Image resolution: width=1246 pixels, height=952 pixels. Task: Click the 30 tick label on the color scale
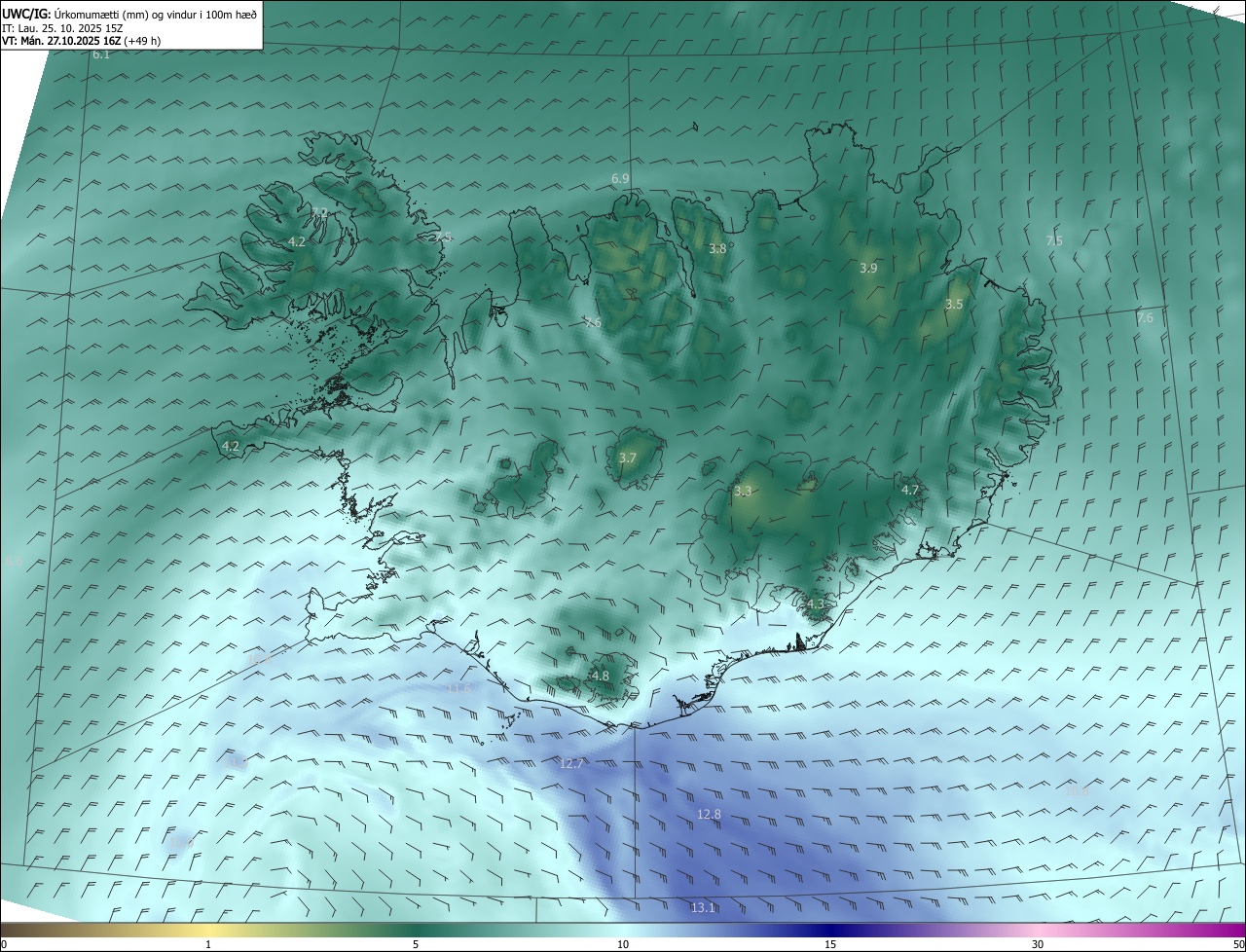tap(1038, 944)
